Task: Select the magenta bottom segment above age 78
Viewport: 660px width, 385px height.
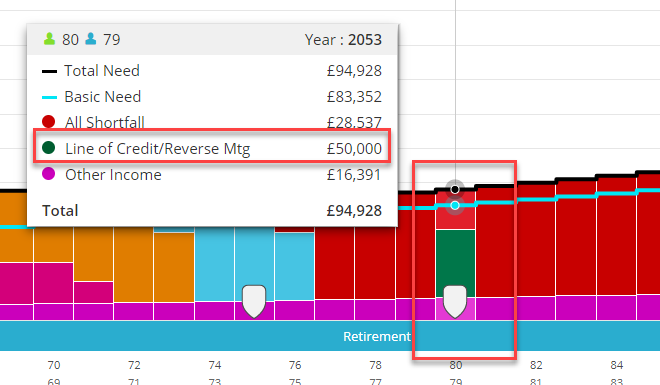Action: point(375,310)
